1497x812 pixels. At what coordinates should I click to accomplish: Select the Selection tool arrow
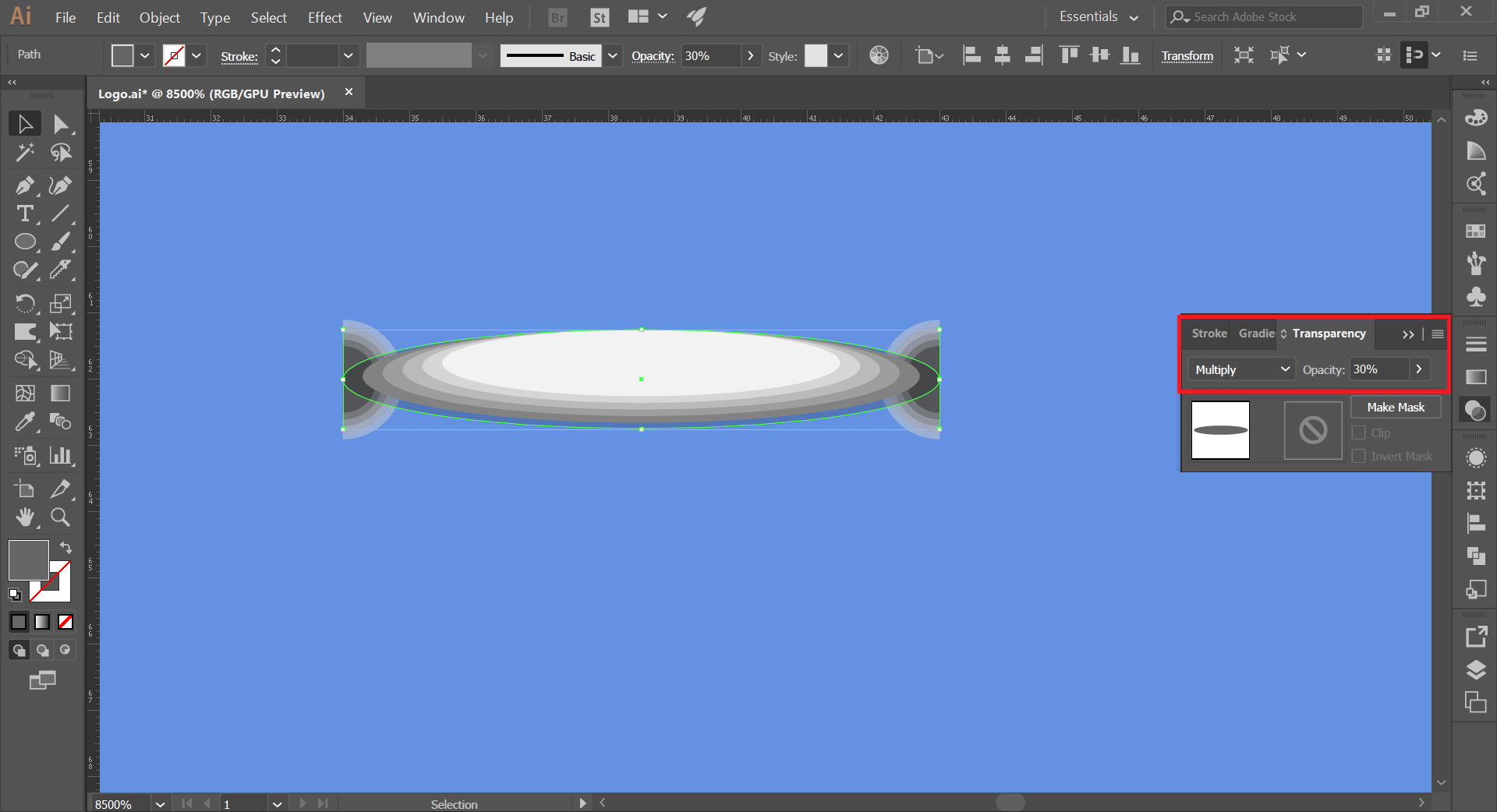25,124
